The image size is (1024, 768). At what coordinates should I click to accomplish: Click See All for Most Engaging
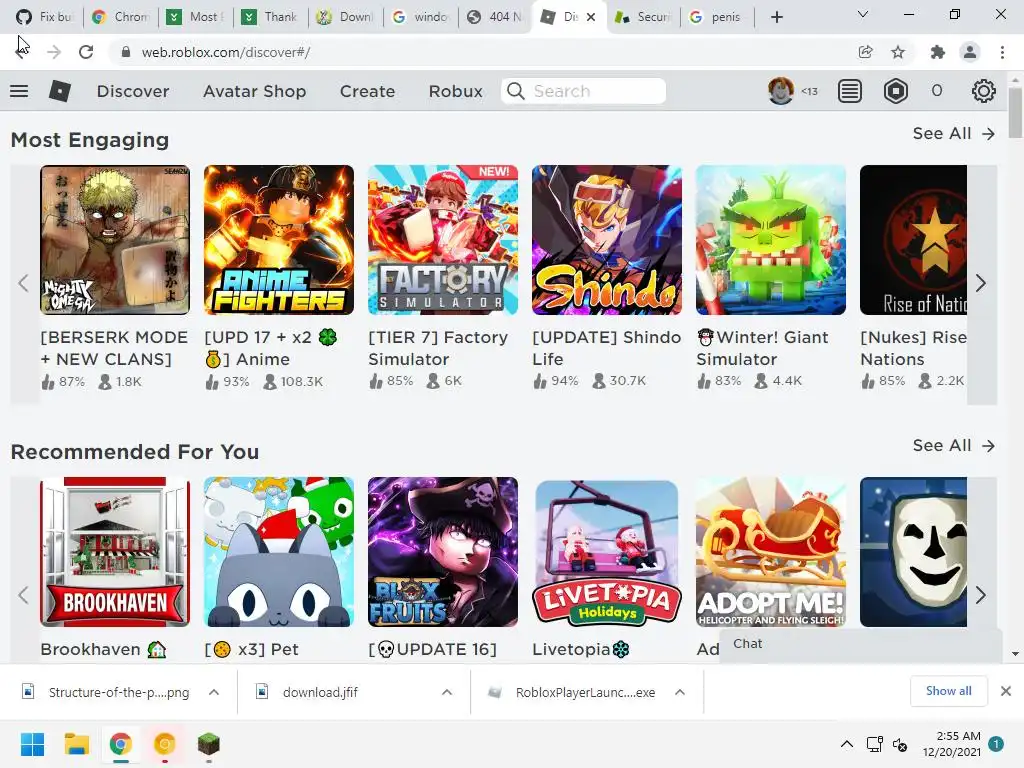953,134
